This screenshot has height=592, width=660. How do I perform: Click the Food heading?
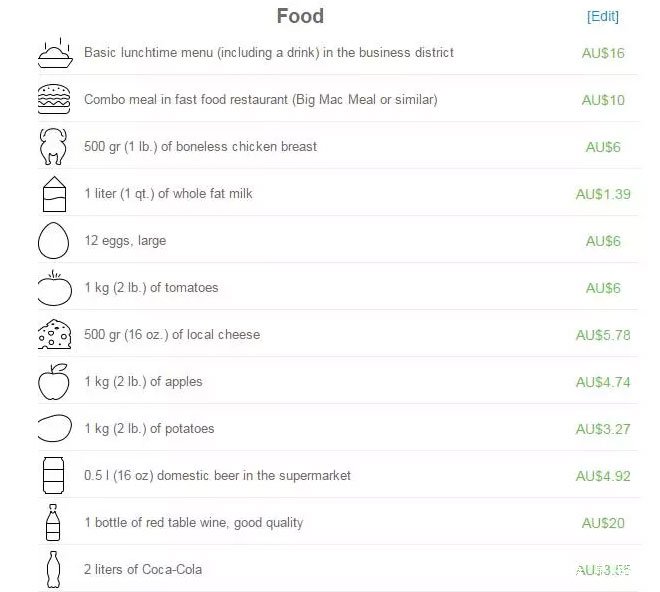[300, 16]
